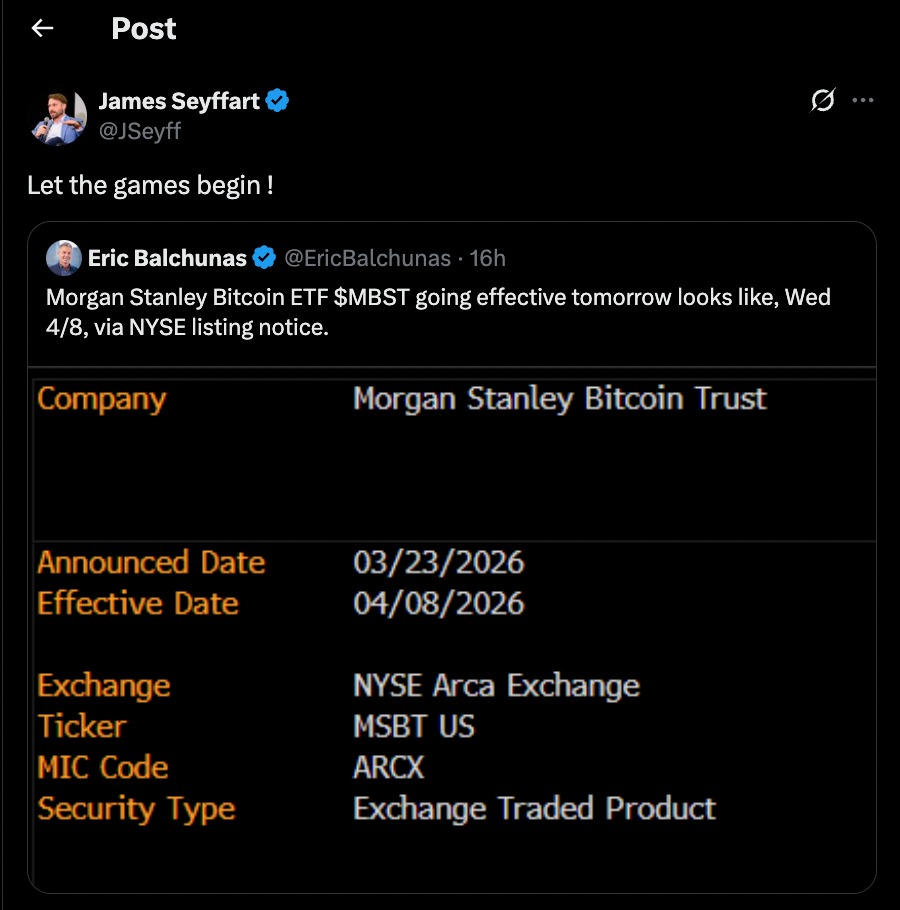Screen dimensions: 900x910
Task: Click James Seyffart's blue verified badge
Action: coord(277,100)
